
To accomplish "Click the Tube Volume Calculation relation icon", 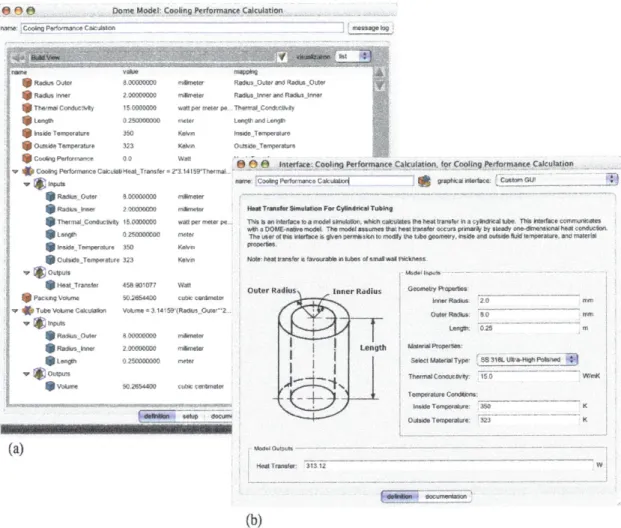I will 28,310.
